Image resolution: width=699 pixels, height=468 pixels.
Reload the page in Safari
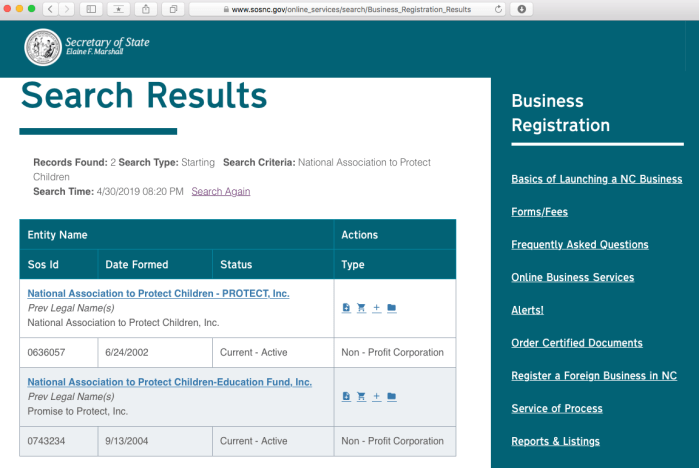[498, 9]
